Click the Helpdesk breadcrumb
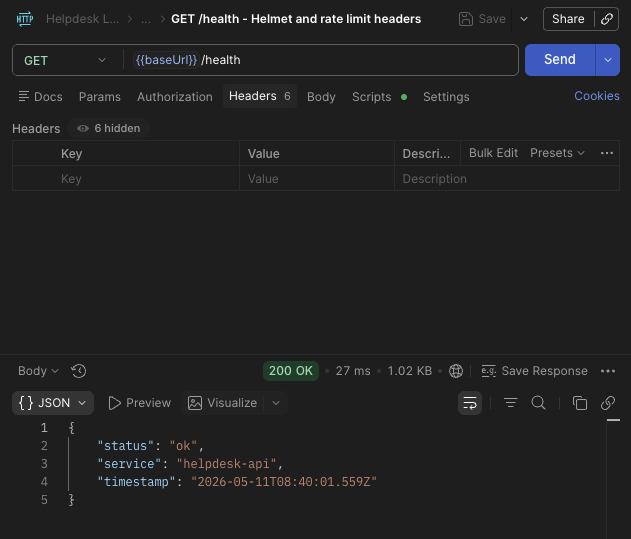 82,19
